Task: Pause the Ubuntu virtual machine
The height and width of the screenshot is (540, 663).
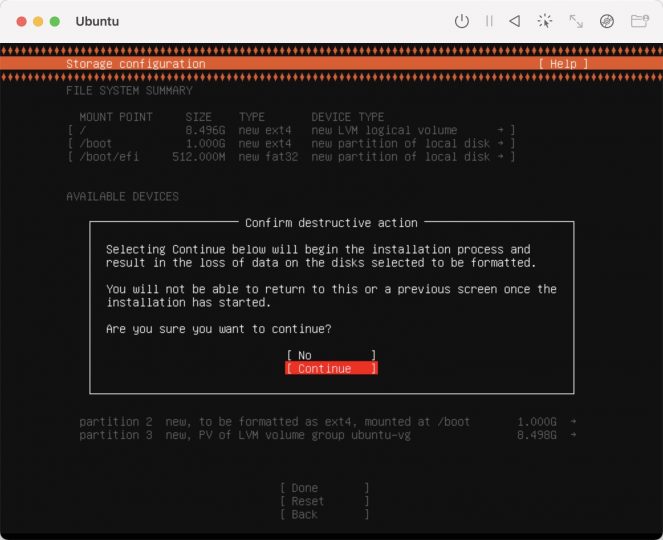Action: (x=489, y=21)
